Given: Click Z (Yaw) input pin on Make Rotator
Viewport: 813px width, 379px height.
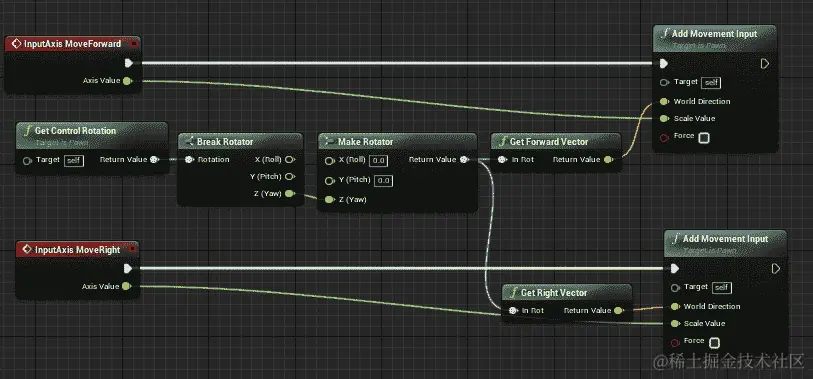Looking at the screenshot, I should (x=329, y=200).
